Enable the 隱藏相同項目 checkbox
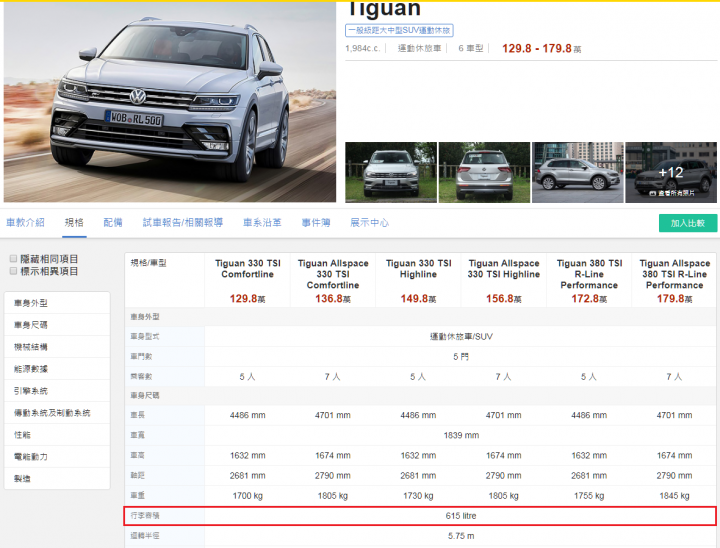This screenshot has width=720, height=548. (13, 259)
